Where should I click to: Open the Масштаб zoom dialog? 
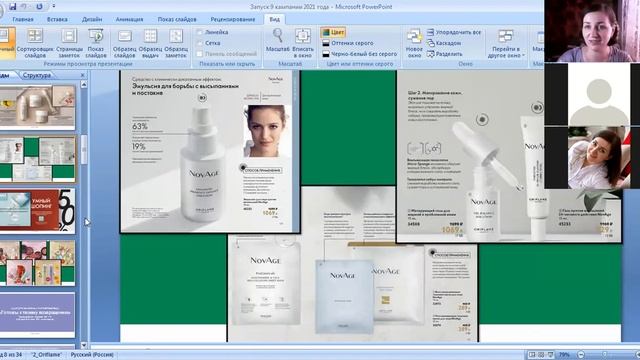[x=278, y=40]
